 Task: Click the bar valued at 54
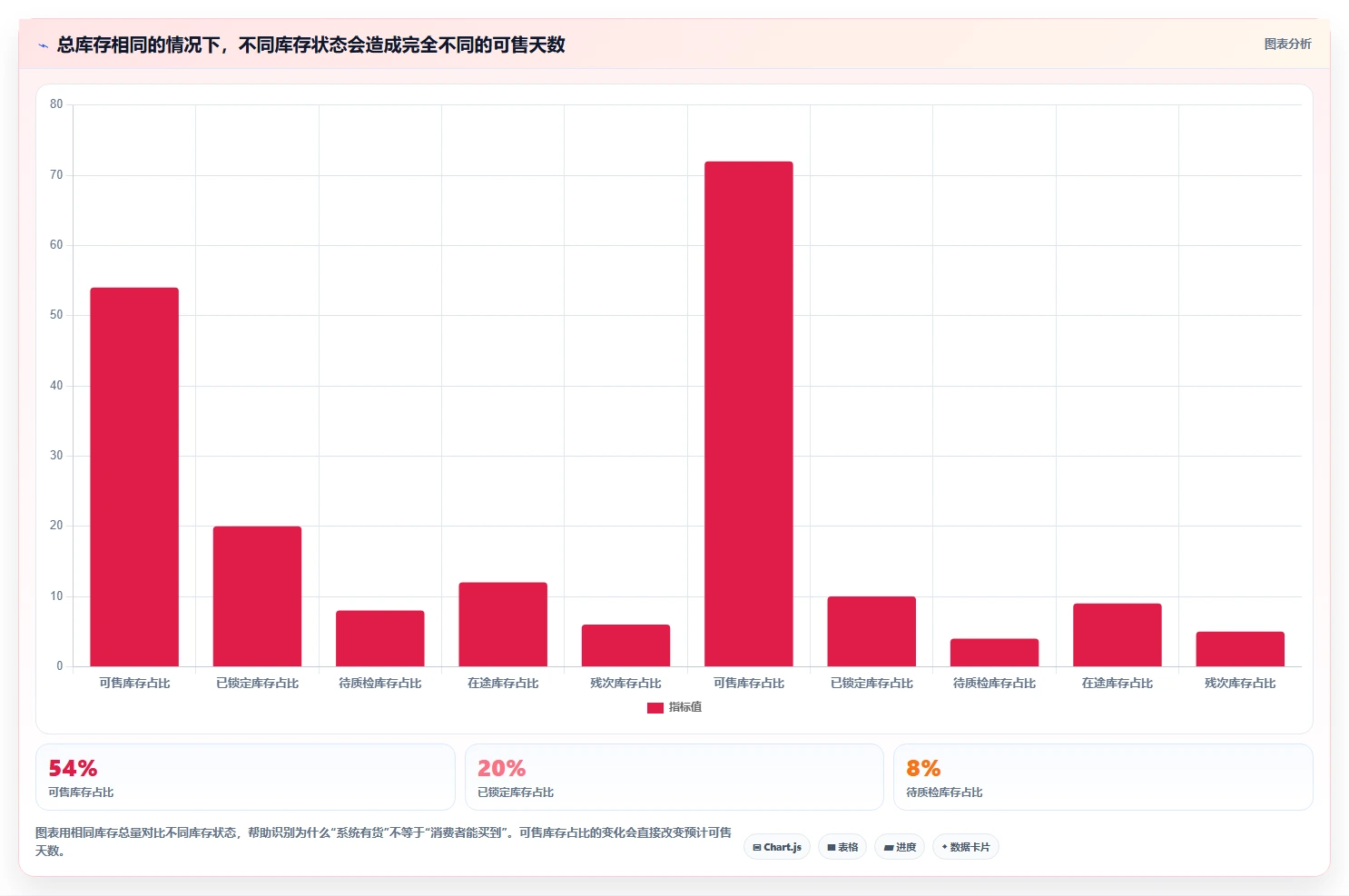(x=134, y=477)
